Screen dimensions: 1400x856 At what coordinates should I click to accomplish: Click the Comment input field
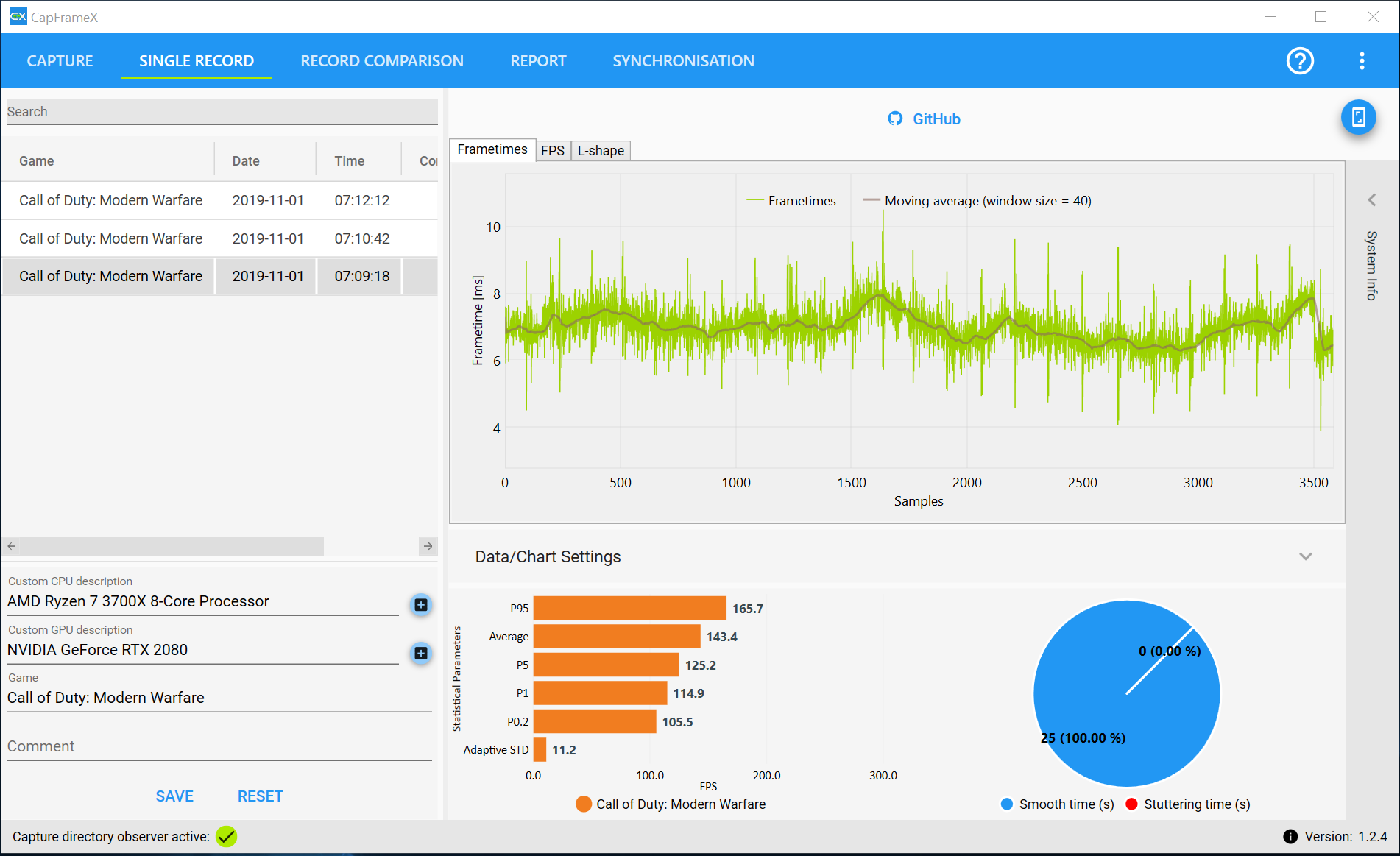click(x=219, y=746)
